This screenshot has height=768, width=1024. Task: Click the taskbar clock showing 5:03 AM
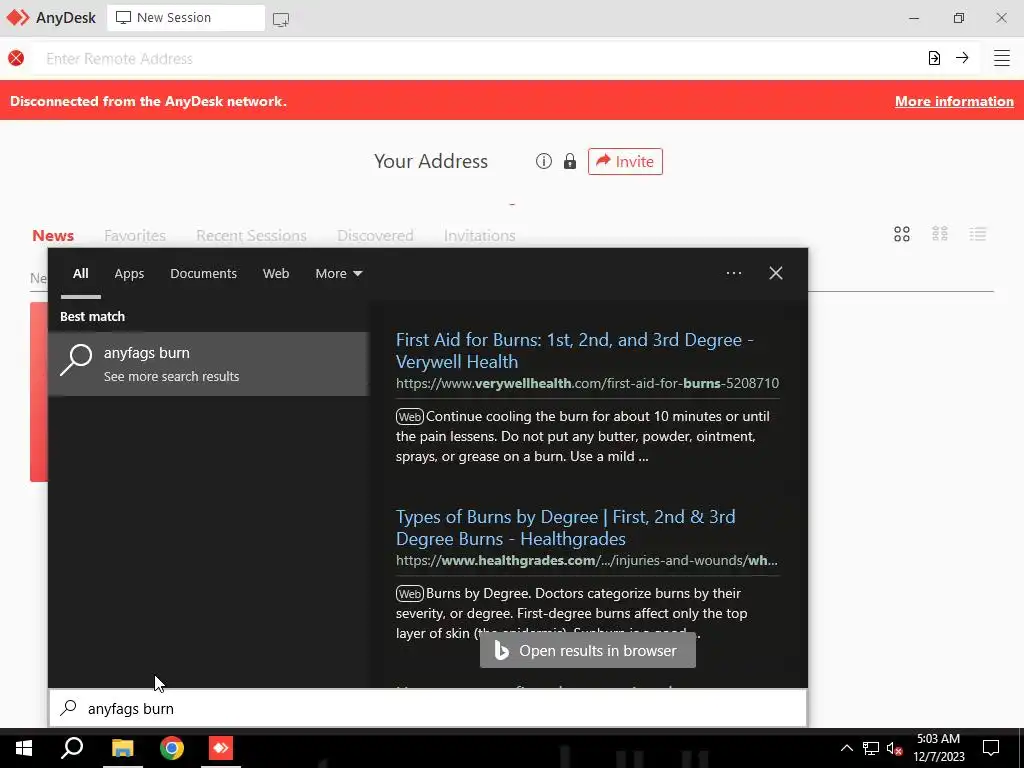[x=938, y=748]
